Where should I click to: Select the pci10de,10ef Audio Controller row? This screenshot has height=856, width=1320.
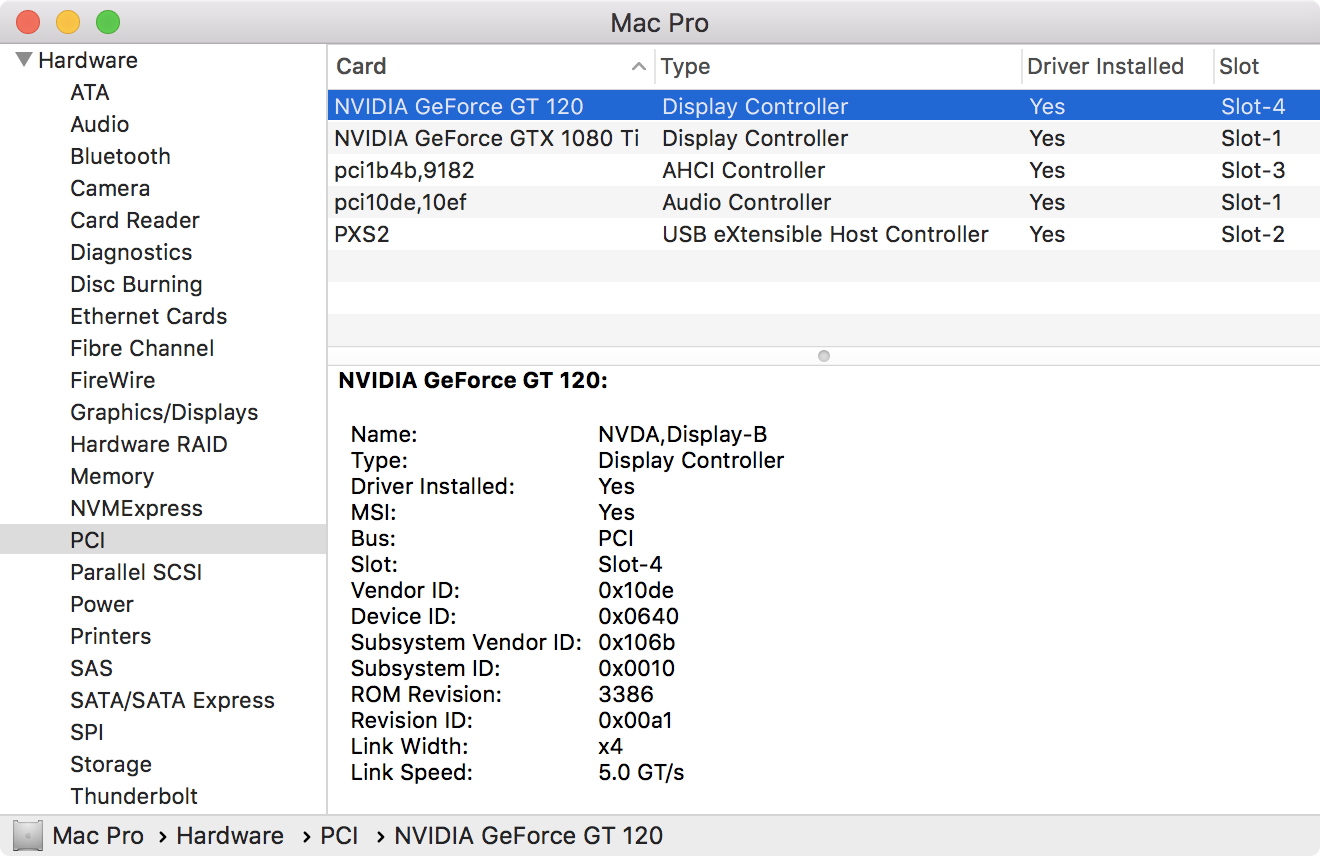(x=400, y=202)
